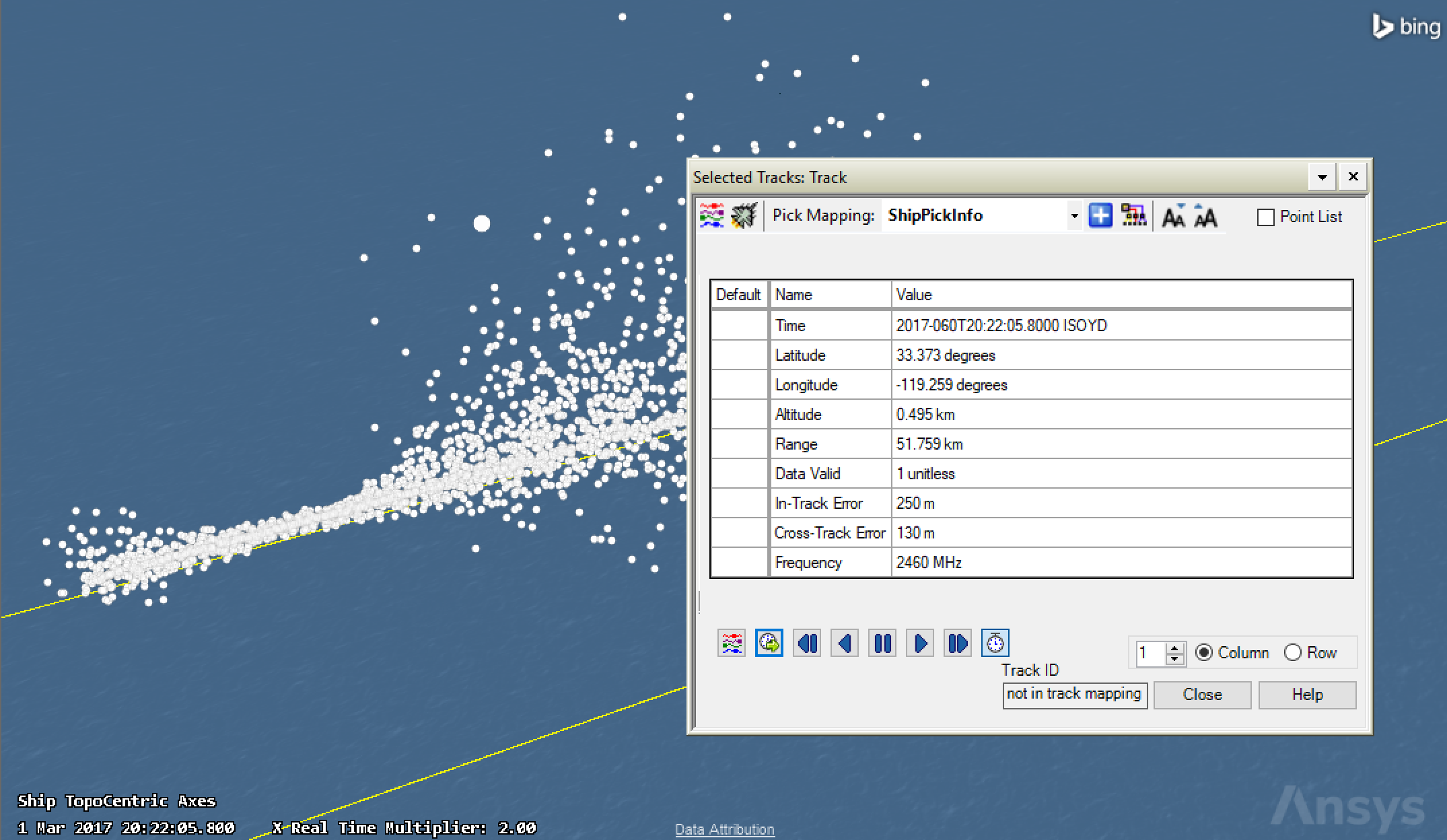
Task: Jump back to the first point
Action: click(807, 643)
